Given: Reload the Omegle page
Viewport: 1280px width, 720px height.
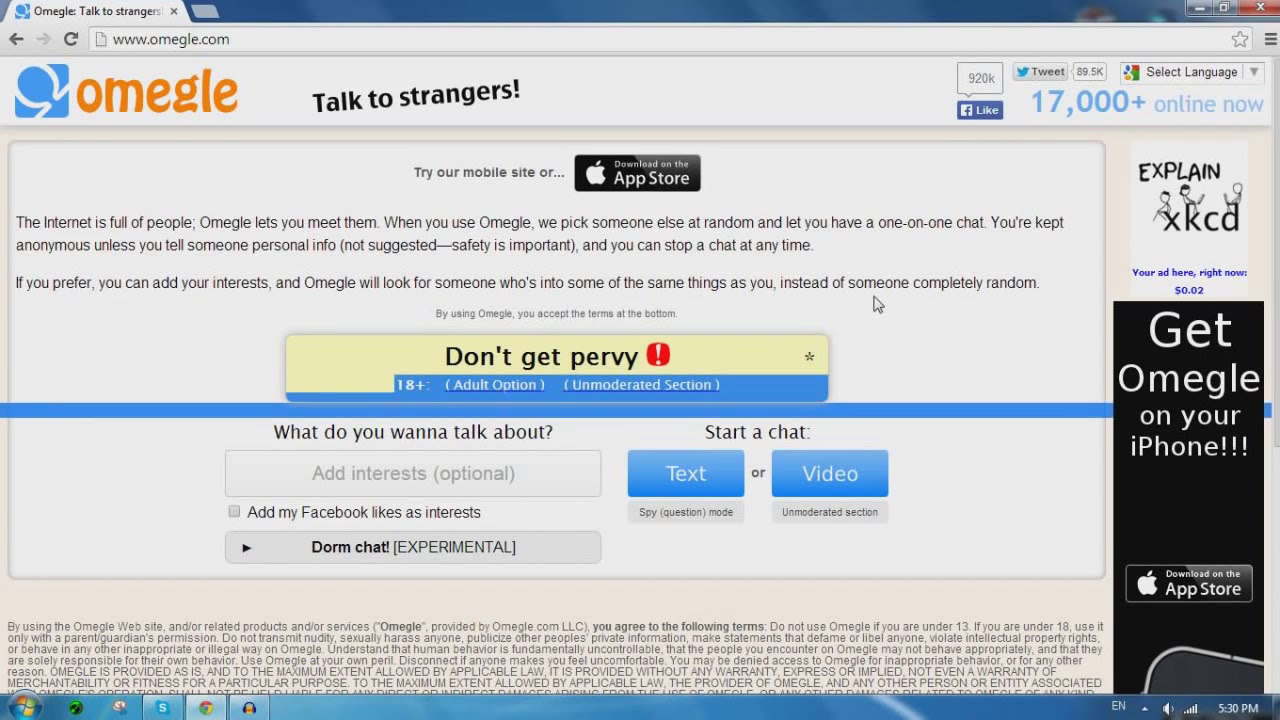Looking at the screenshot, I should (70, 39).
